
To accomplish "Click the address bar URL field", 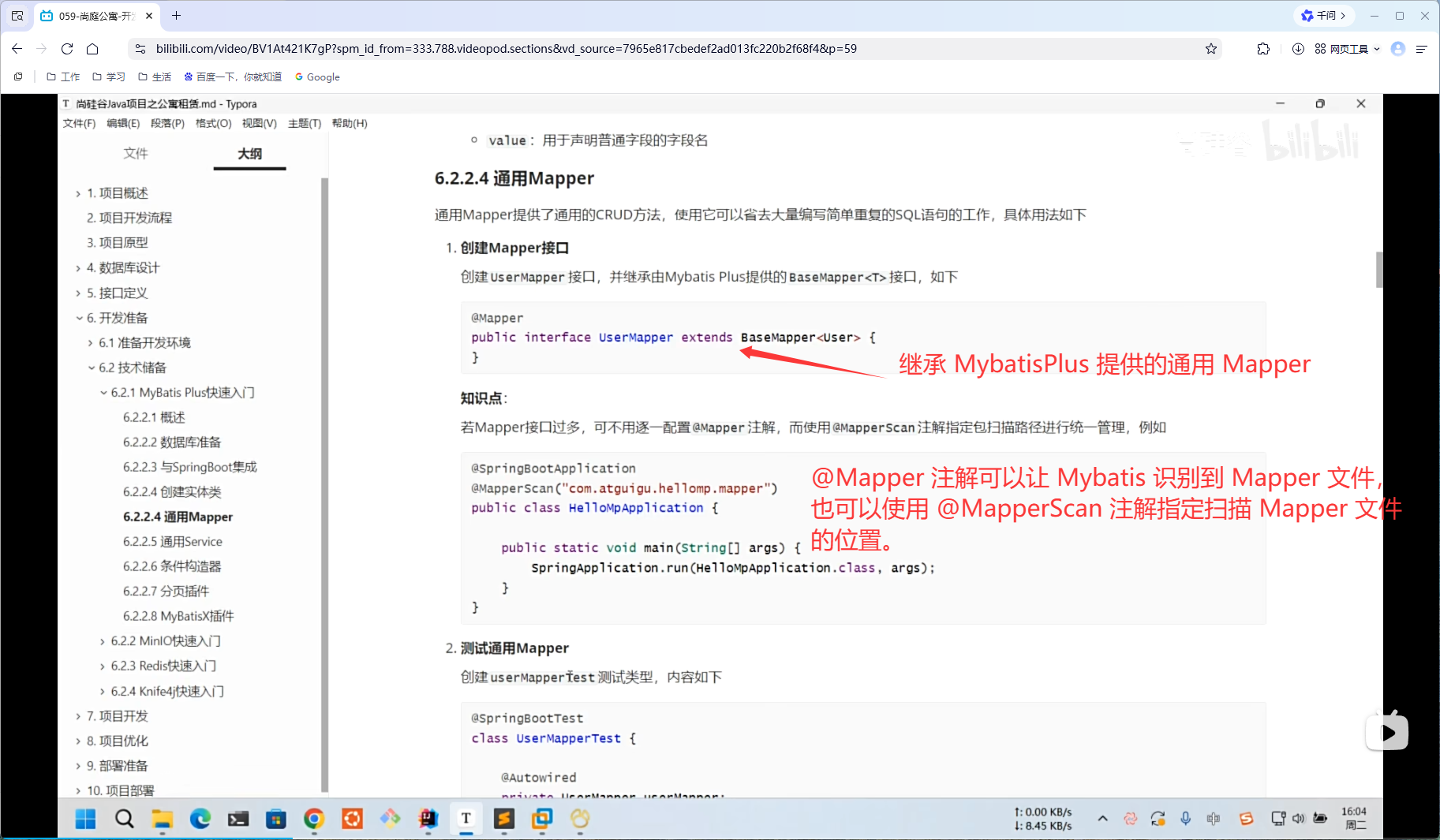I will pyautogui.click(x=675, y=49).
